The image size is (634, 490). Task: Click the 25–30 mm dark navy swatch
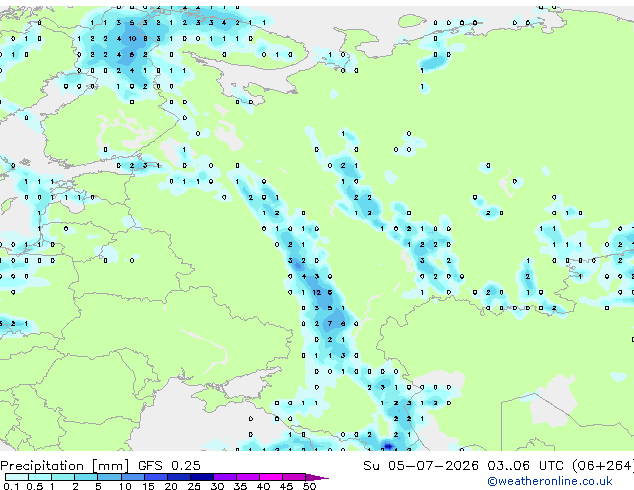tap(202, 477)
